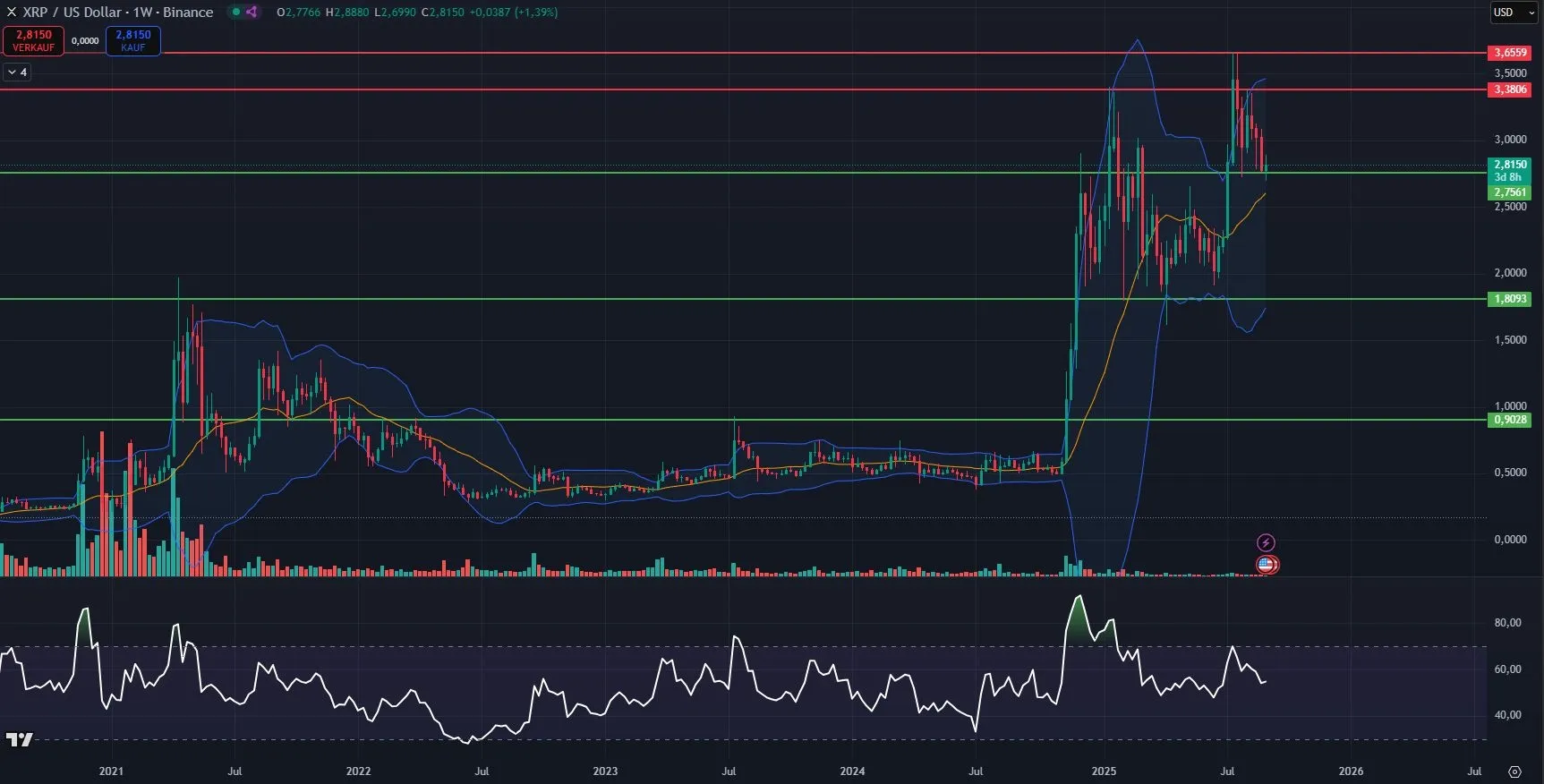Click the 2022 label on the time axis
The height and width of the screenshot is (784, 1544).
pyautogui.click(x=358, y=771)
